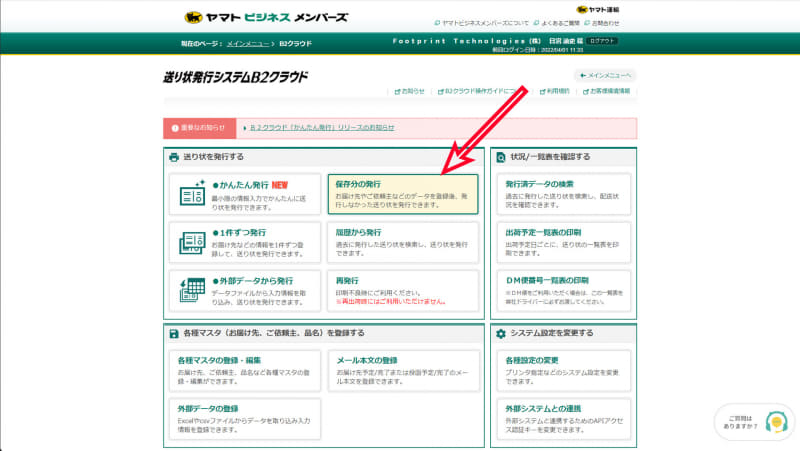Screen dimensions: 800x451
Task: Click the printer icon beside 送り状を発行する
Action: (174, 157)
